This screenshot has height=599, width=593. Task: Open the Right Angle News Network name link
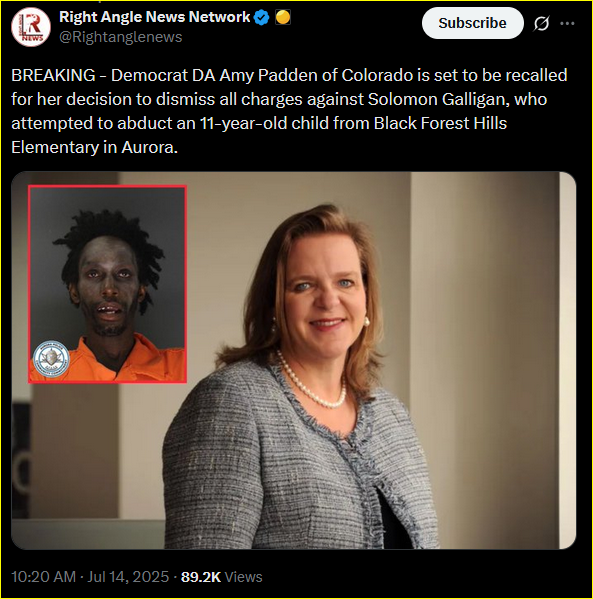[154, 17]
